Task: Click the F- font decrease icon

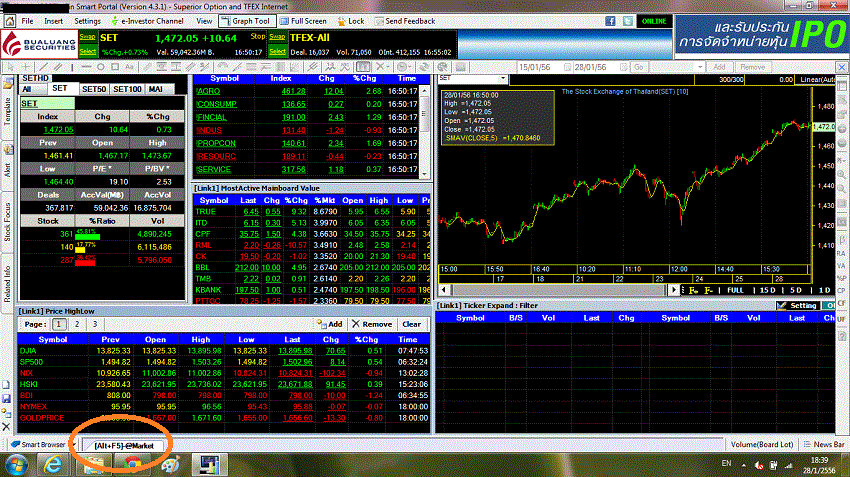Action: 708,291
